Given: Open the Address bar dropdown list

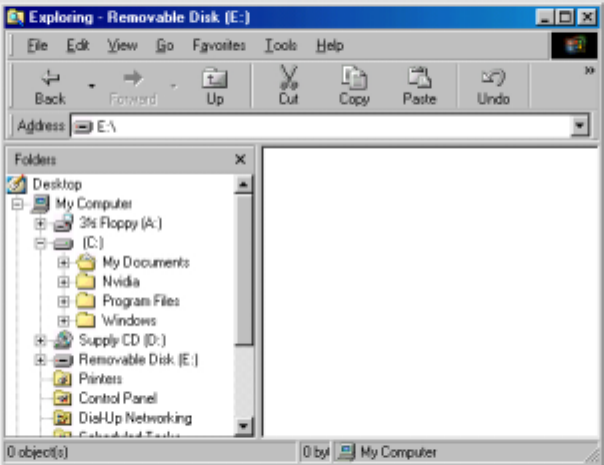Looking at the screenshot, I should coord(580,126).
